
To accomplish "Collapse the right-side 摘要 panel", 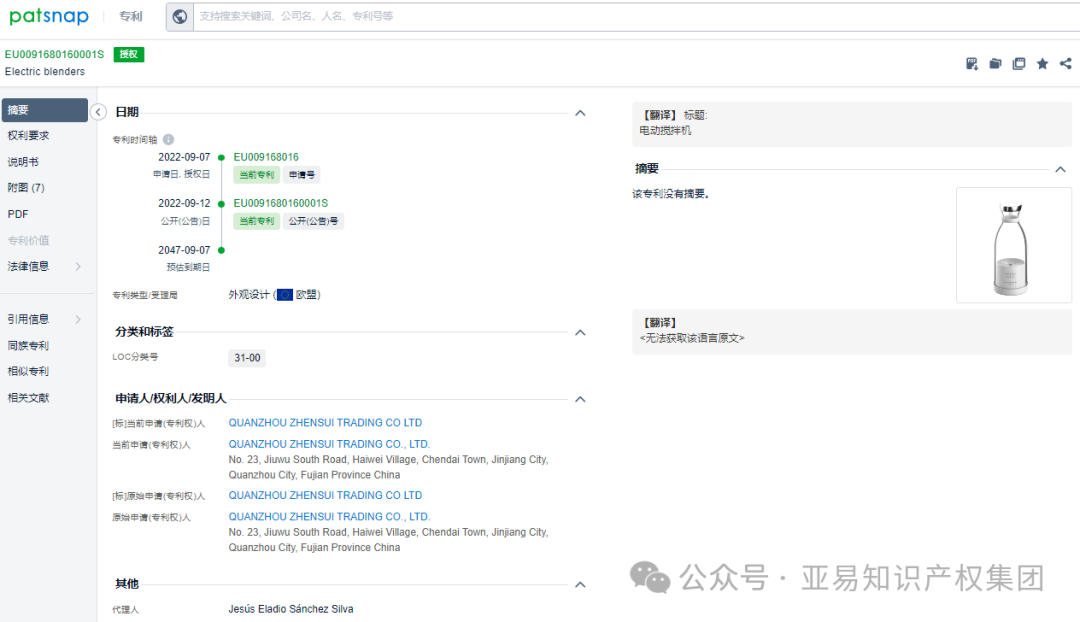I will click(x=1060, y=169).
